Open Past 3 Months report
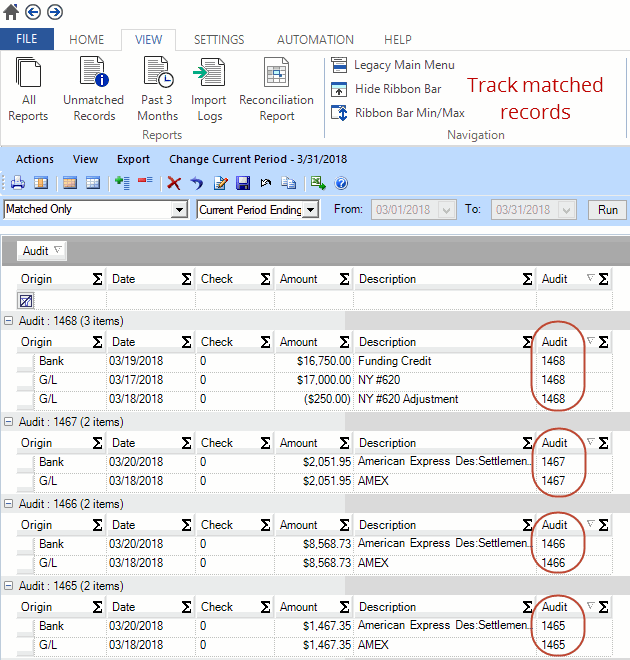The width and height of the screenshot is (630, 660). click(x=157, y=89)
